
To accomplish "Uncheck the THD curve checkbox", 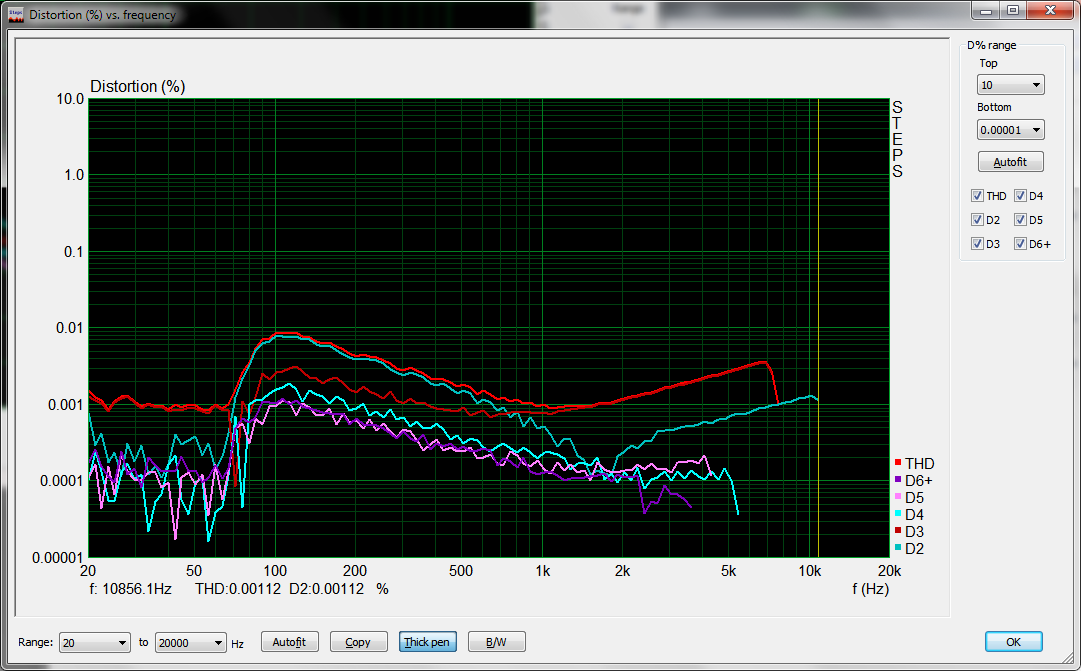I will point(977,196).
